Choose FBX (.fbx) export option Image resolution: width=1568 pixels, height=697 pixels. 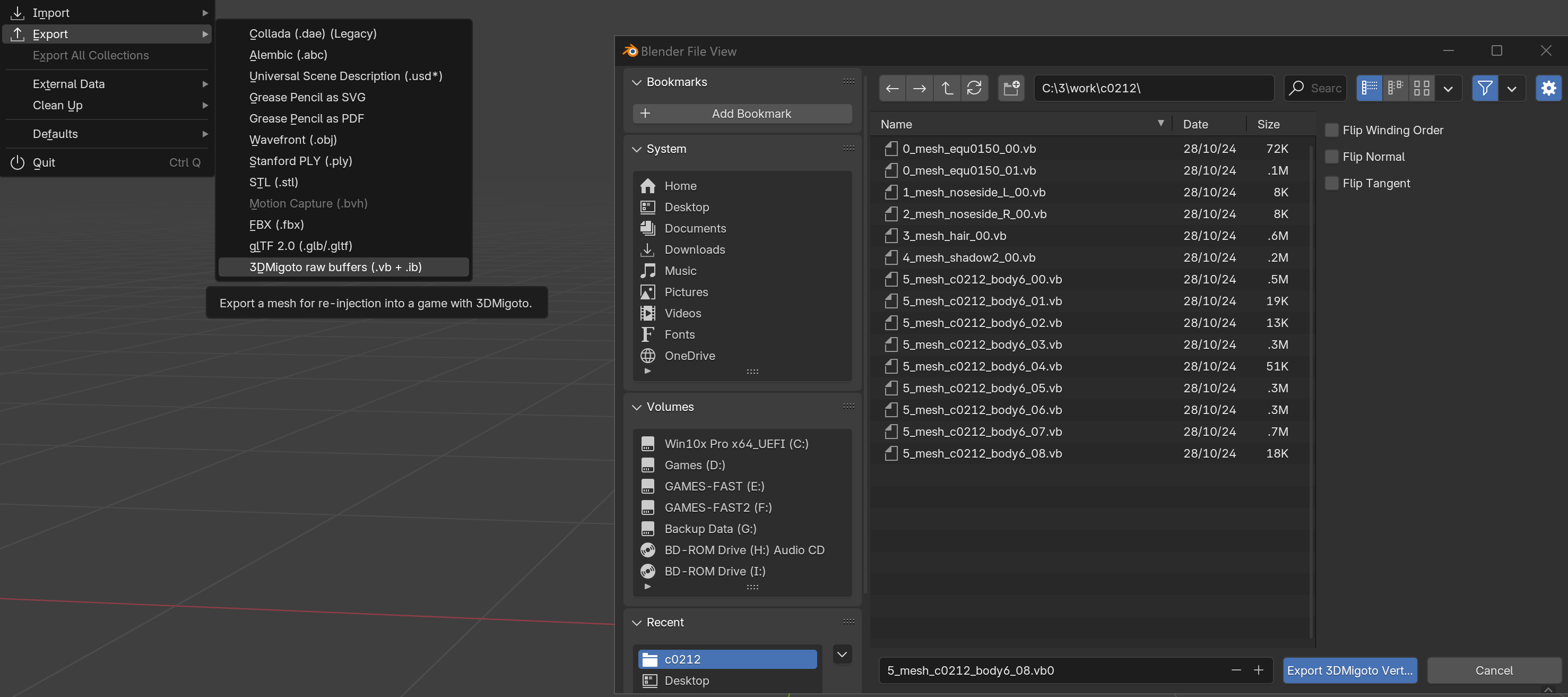(276, 225)
